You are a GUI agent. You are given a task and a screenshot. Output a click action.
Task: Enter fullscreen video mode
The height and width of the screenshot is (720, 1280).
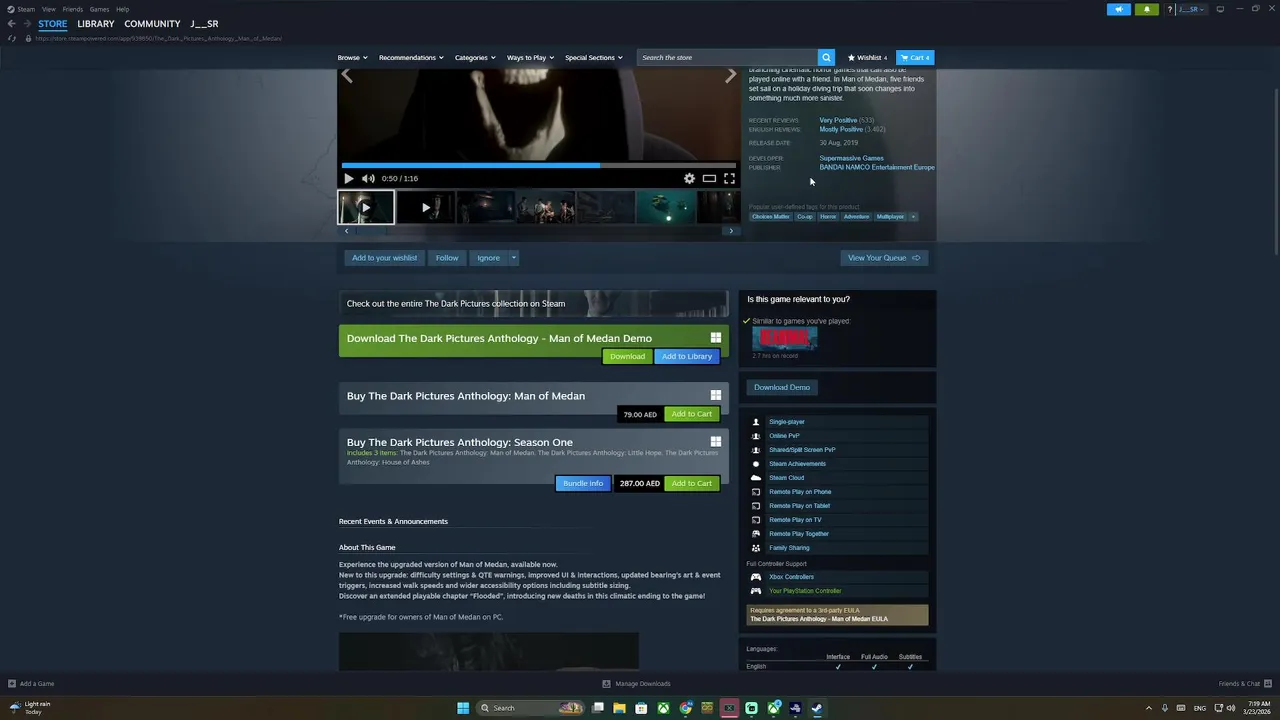[x=729, y=178]
